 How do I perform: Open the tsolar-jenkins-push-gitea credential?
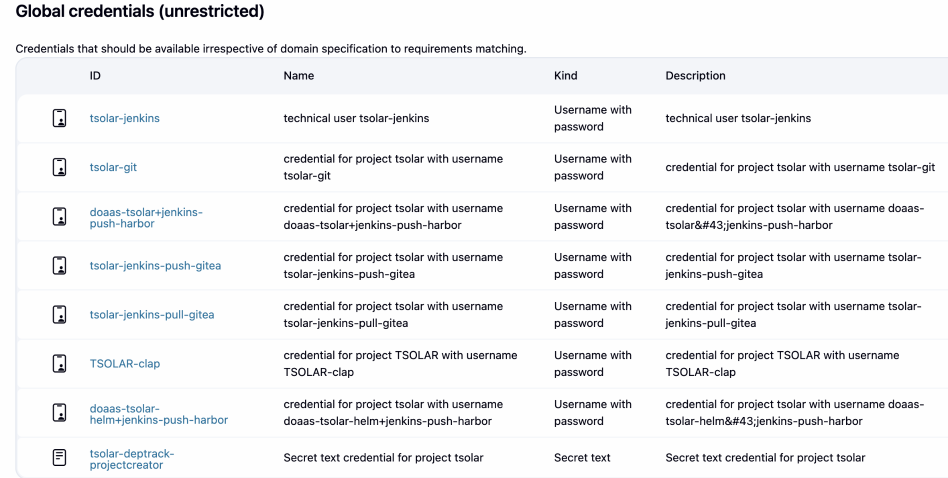coord(155,265)
